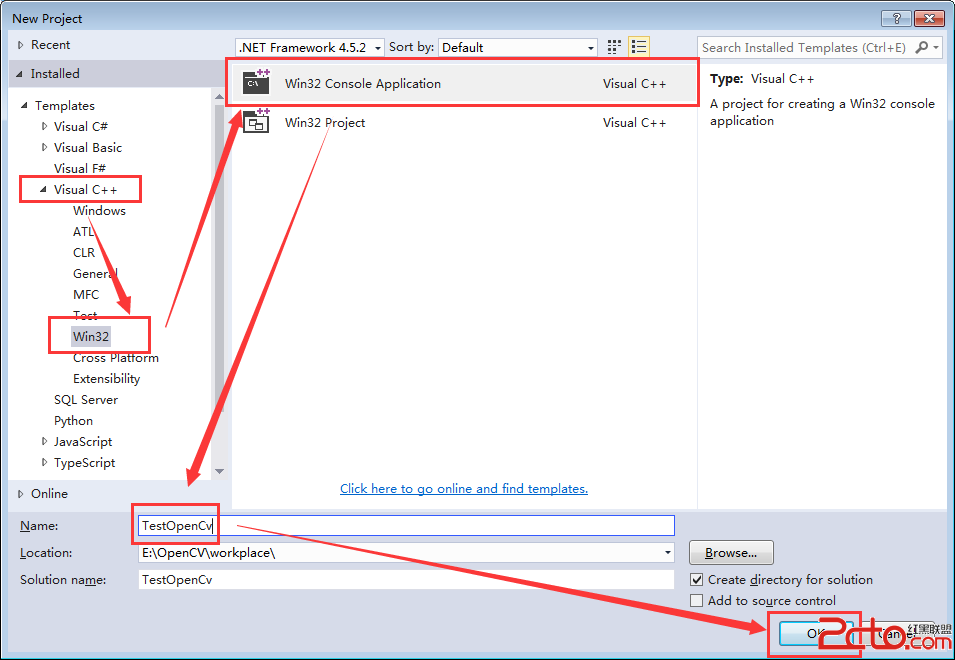Toggle Create directory for solution checkbox

[697, 580]
